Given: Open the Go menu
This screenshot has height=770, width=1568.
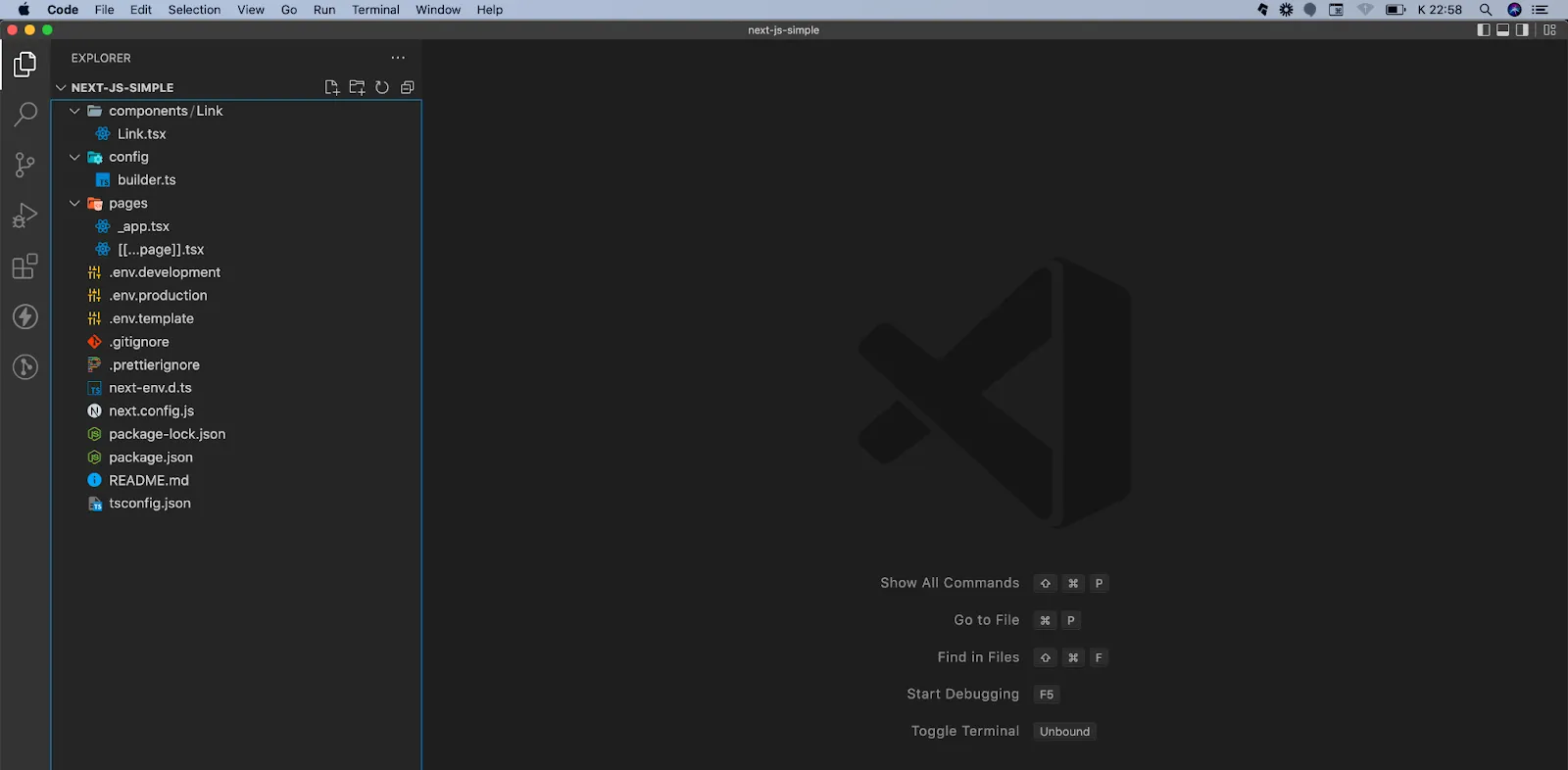Looking at the screenshot, I should pyautogui.click(x=289, y=10).
